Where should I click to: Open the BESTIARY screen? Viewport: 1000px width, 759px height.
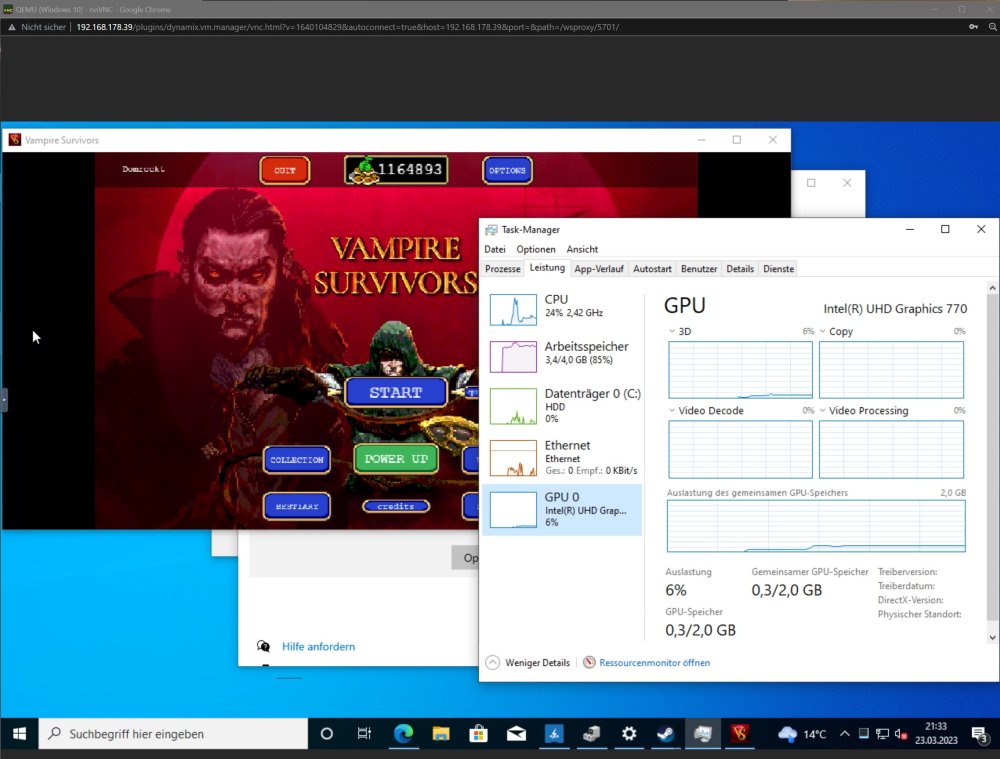coord(297,506)
